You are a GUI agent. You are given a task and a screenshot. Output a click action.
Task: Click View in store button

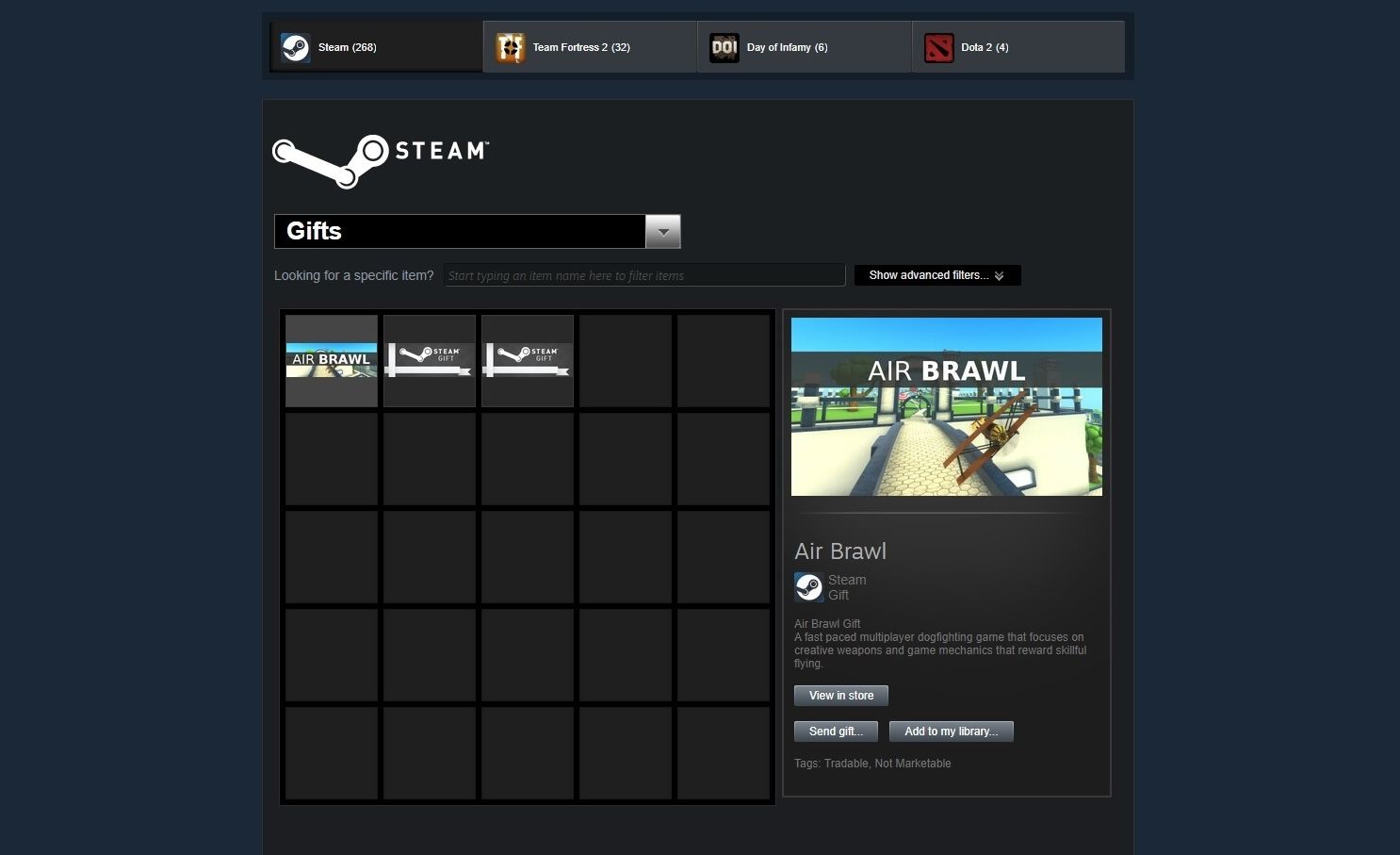tap(841, 696)
